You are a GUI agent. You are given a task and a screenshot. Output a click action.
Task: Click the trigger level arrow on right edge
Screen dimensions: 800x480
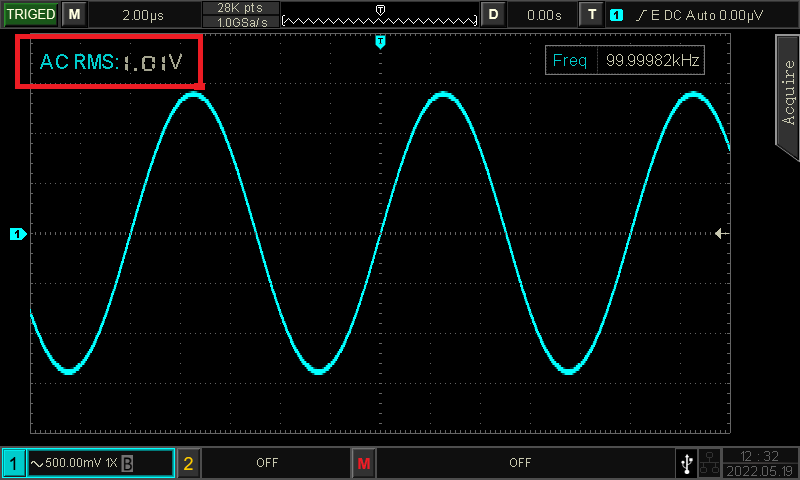[722, 233]
